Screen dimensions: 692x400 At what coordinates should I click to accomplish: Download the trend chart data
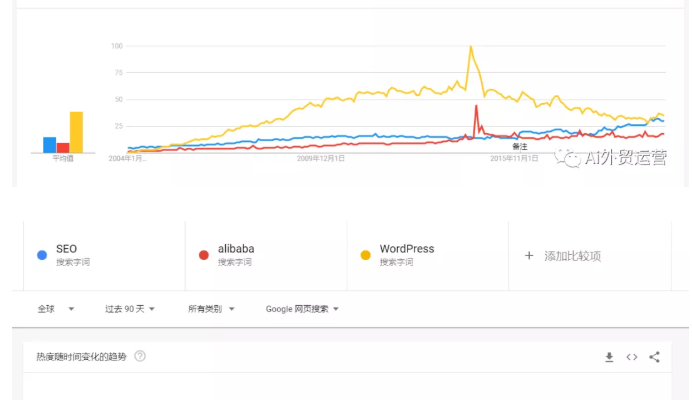point(609,357)
